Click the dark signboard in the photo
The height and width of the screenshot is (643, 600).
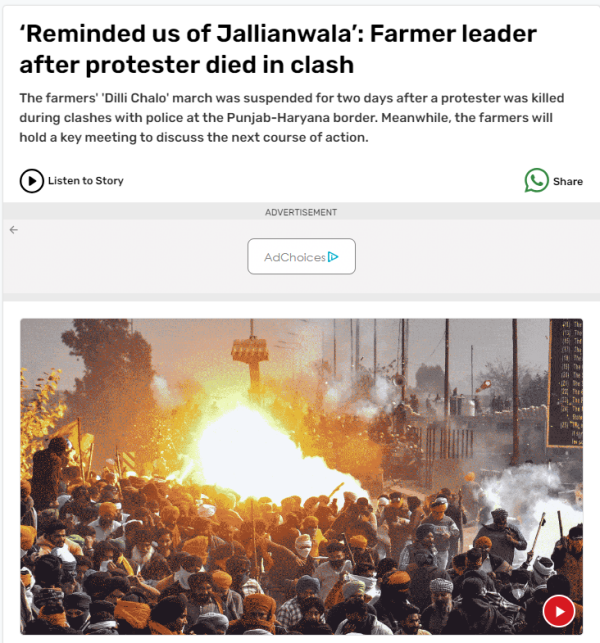tap(566, 383)
